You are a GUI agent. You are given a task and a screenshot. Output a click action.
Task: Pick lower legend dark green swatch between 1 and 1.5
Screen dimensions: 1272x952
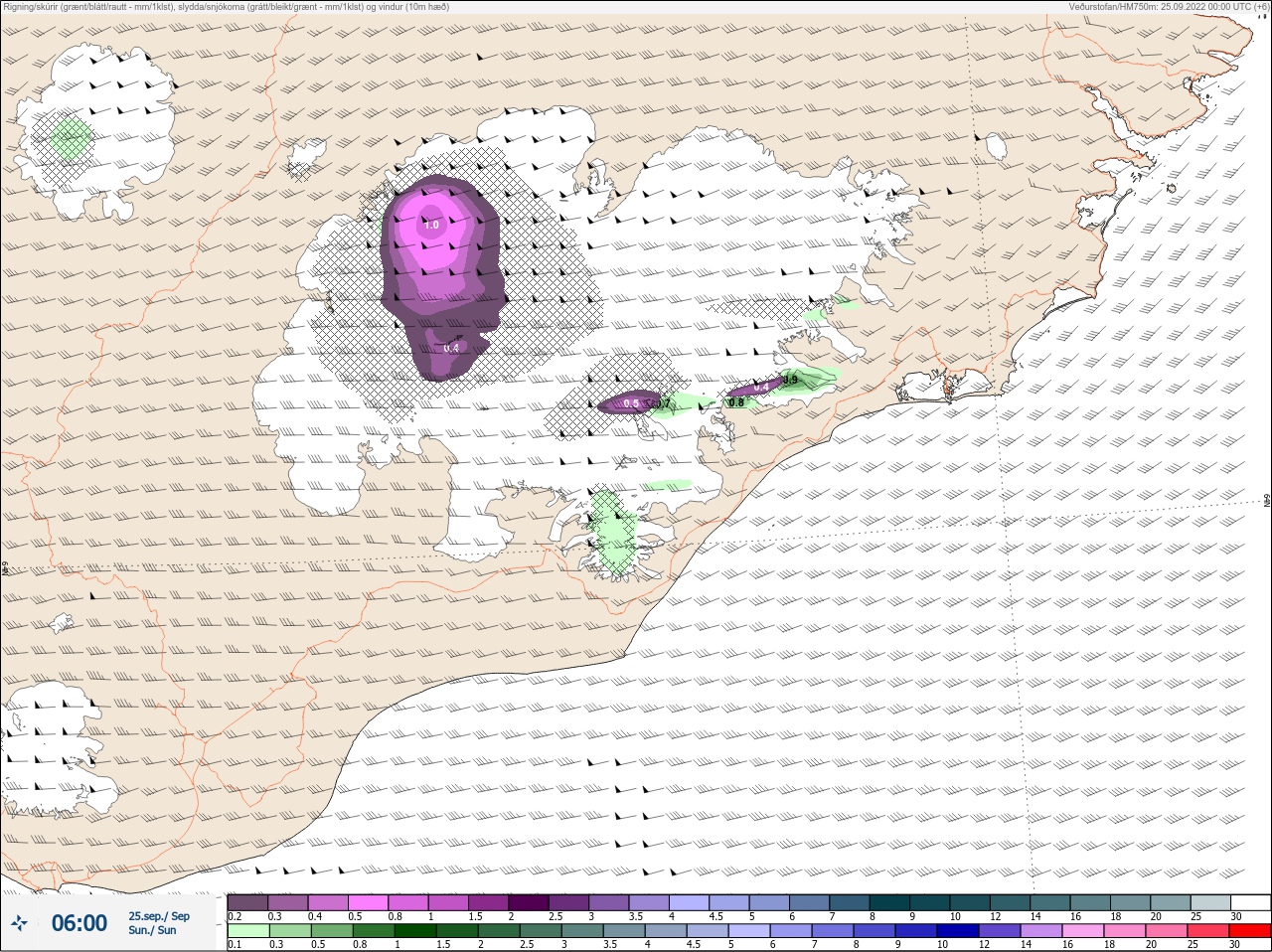point(415,931)
